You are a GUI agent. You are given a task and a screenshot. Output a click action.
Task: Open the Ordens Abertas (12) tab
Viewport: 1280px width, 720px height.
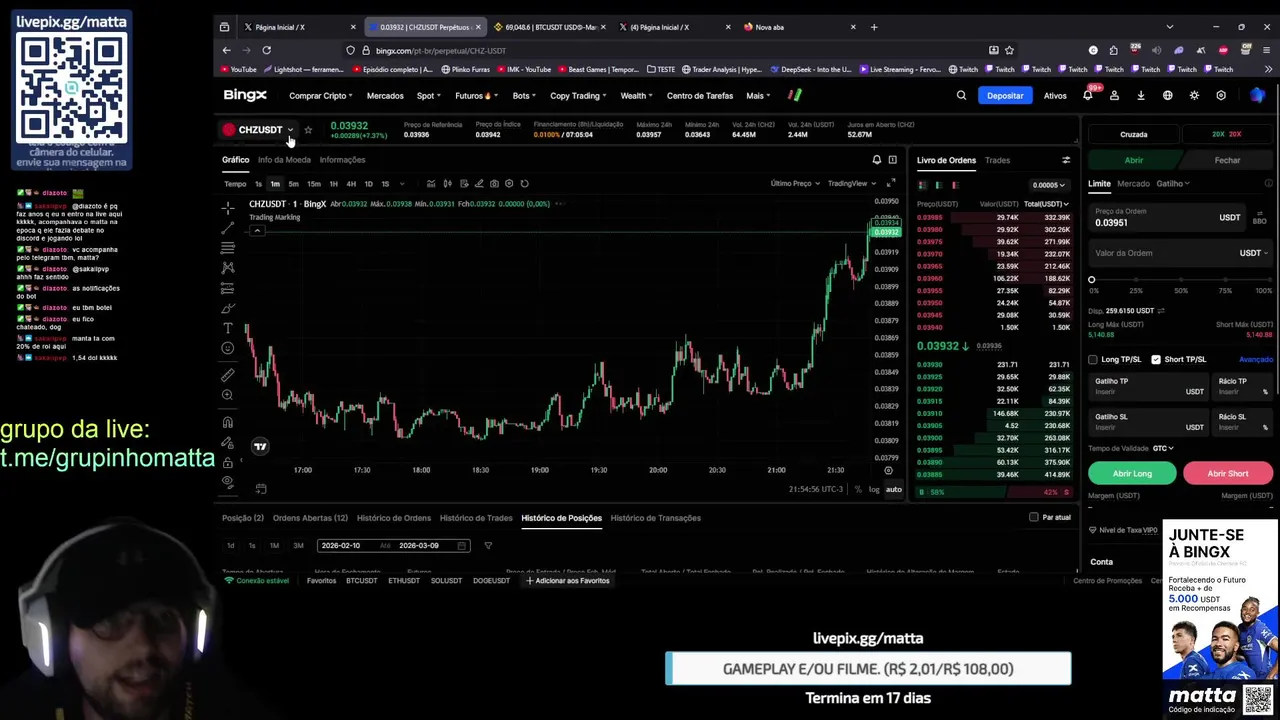pyautogui.click(x=310, y=518)
